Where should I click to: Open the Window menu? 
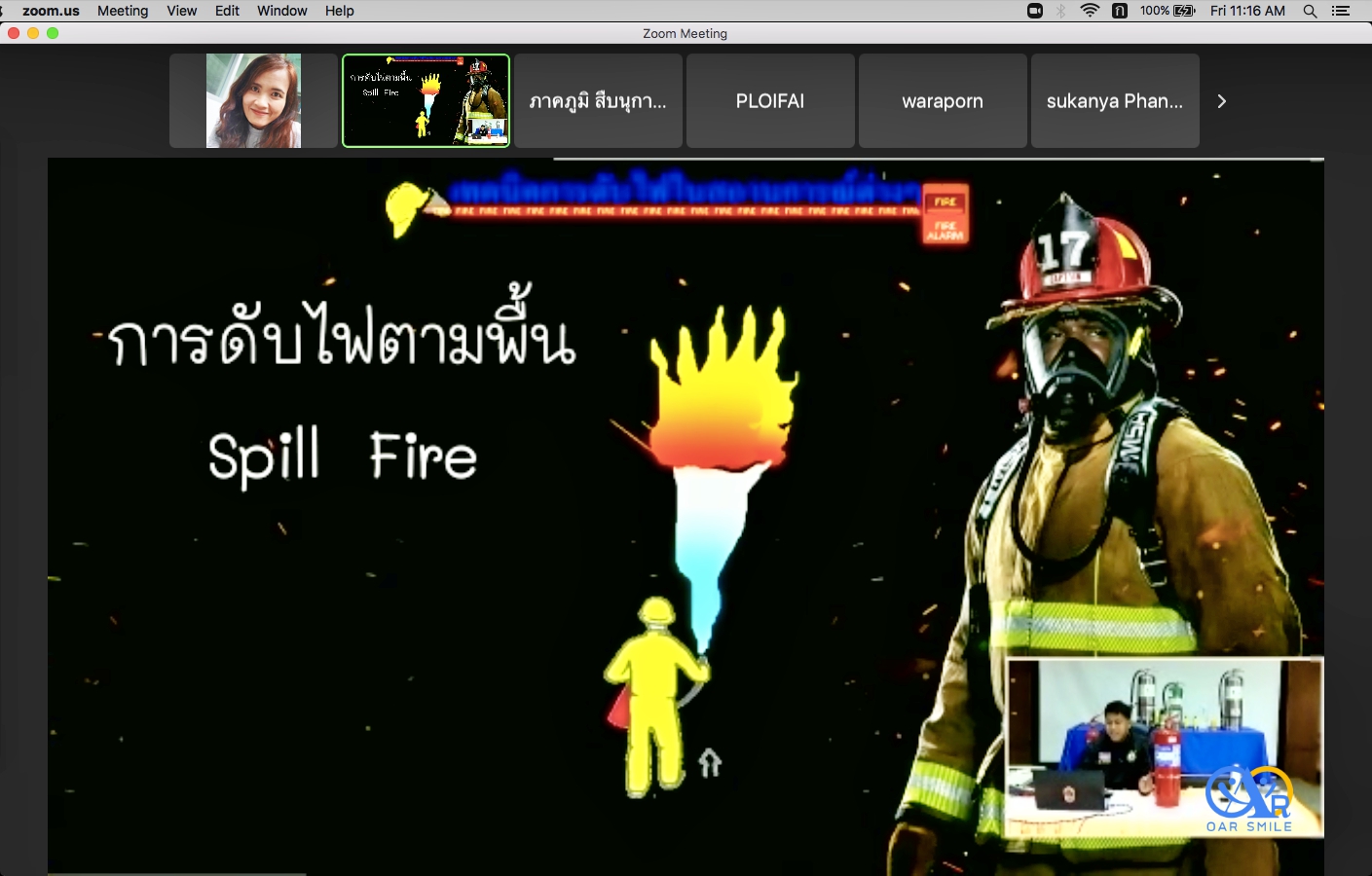(281, 11)
